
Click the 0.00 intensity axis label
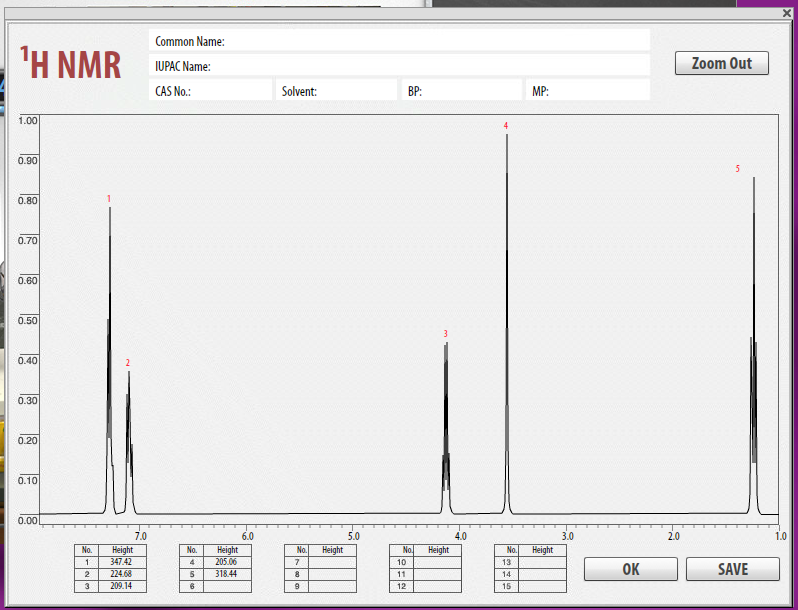pos(27,520)
